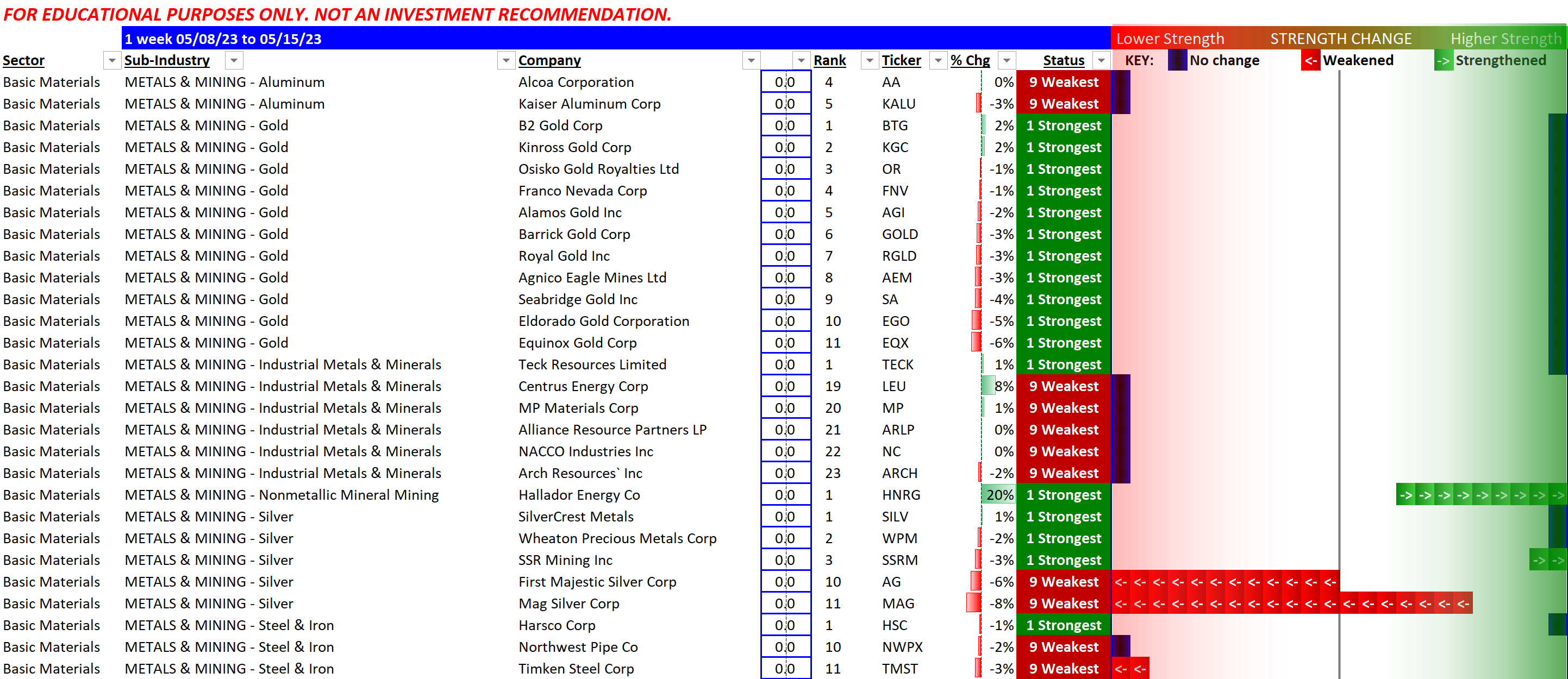Expand the Status column filter dropdown
This screenshot has height=679, width=1568.
tap(1101, 60)
